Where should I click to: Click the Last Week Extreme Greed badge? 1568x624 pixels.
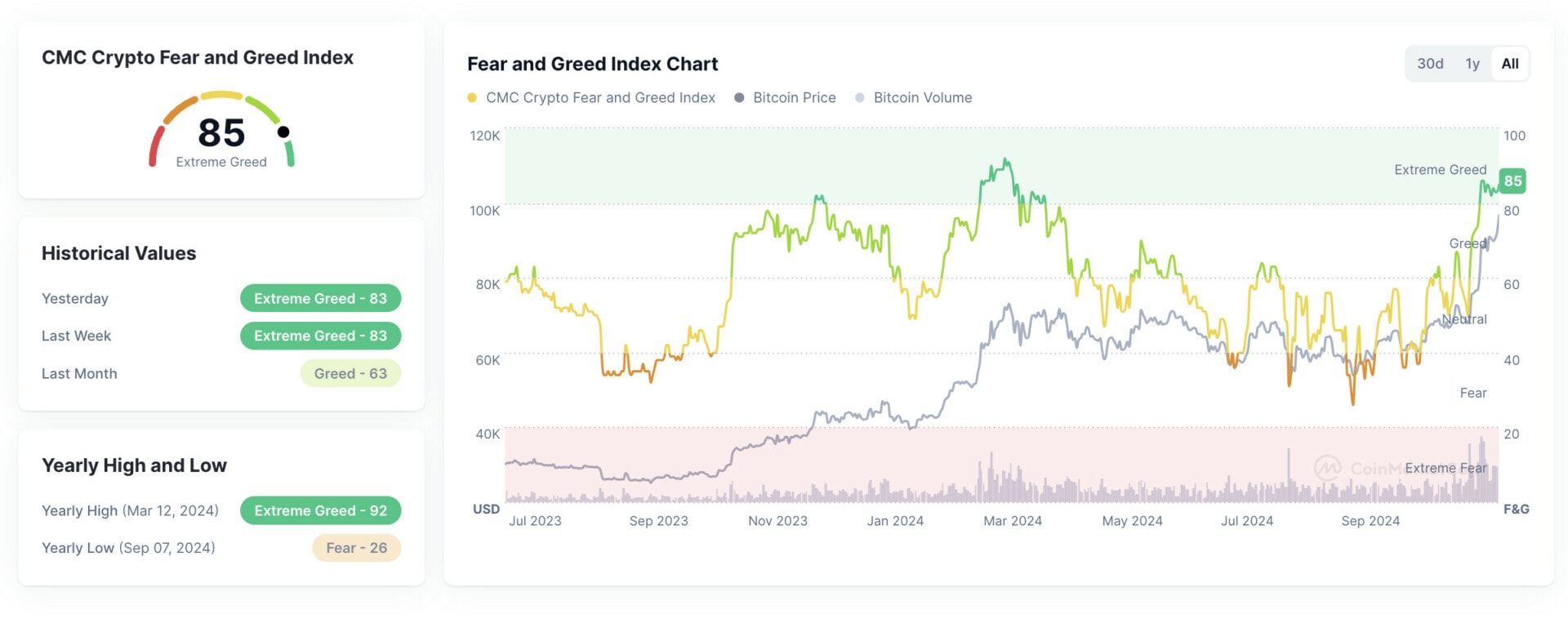point(320,336)
